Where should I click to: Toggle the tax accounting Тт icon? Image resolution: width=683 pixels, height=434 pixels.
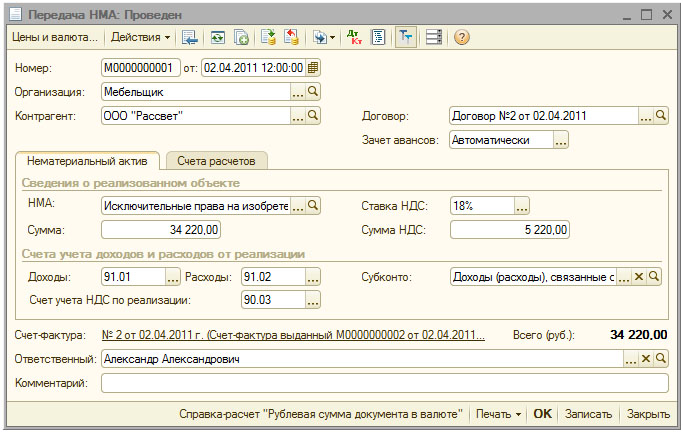click(x=406, y=37)
